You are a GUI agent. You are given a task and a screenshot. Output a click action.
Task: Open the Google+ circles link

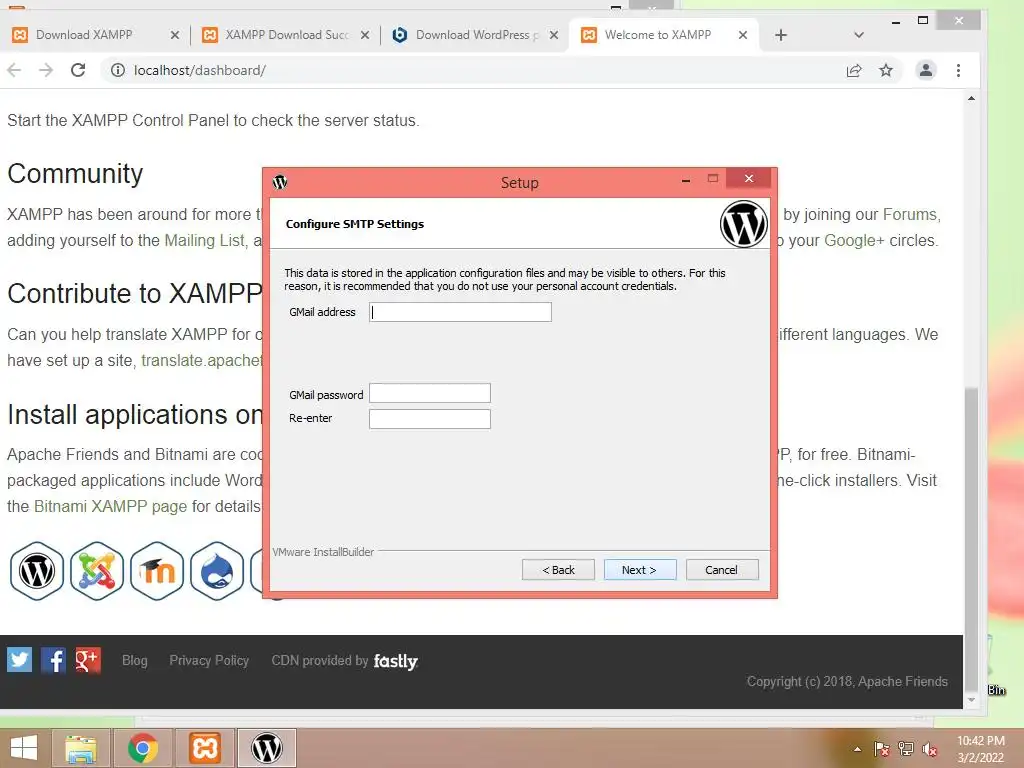click(x=854, y=240)
